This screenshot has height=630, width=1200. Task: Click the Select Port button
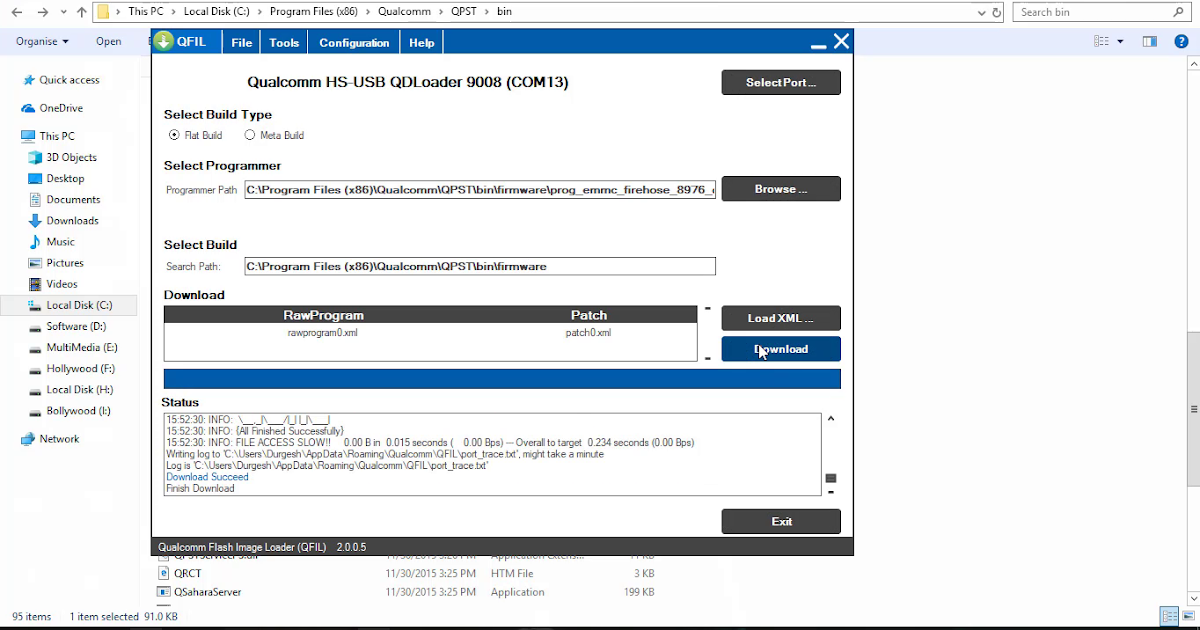tap(781, 82)
